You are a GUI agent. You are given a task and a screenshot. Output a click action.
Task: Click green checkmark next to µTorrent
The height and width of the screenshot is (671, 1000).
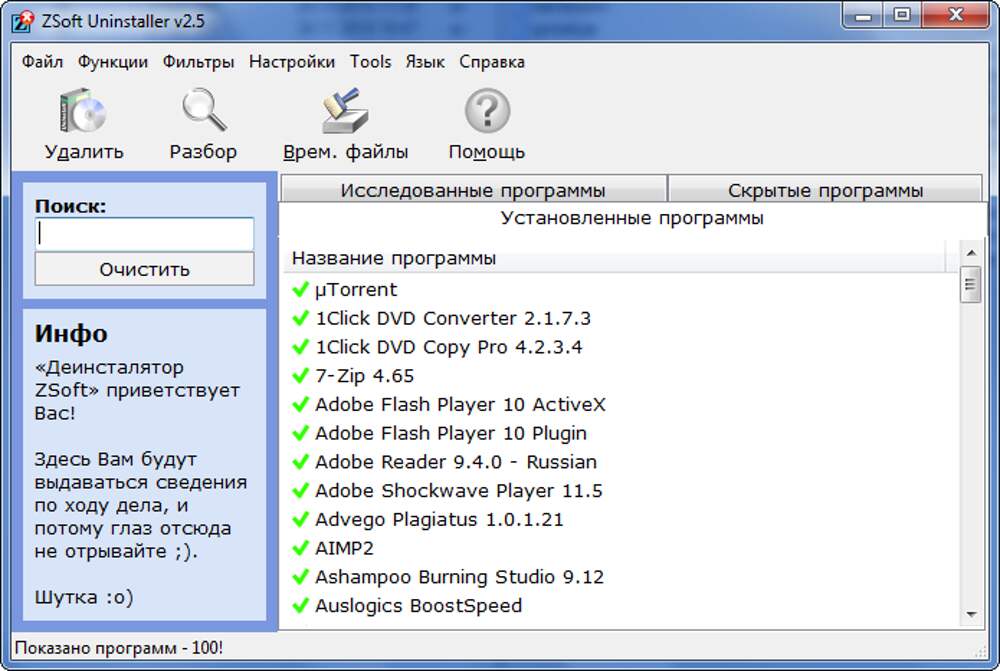click(299, 290)
